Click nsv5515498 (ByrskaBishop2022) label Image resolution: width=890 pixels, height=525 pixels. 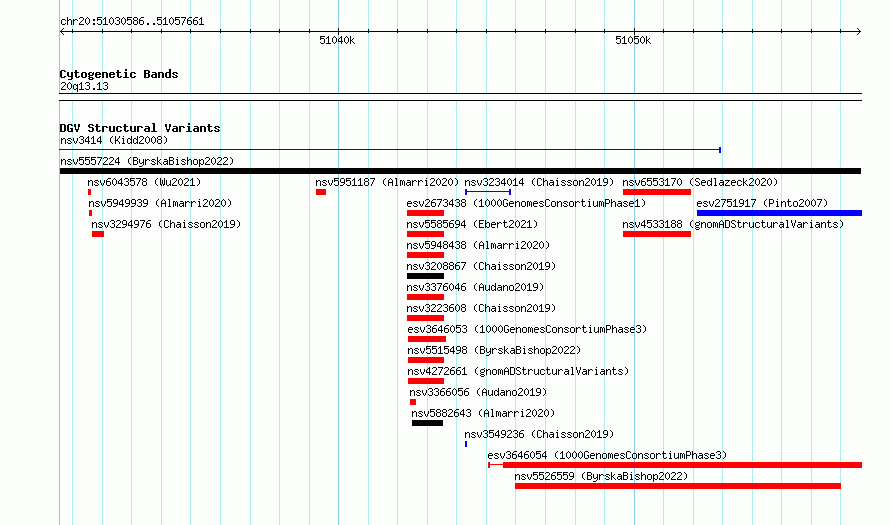tap(494, 350)
